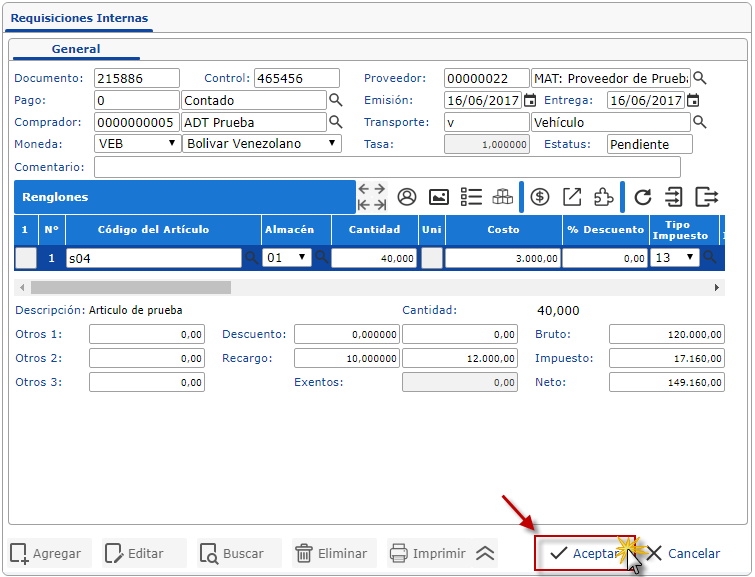Click the checklist icon in Renglones toolbar
Image resolution: width=755 pixels, height=577 pixels.
(471, 197)
